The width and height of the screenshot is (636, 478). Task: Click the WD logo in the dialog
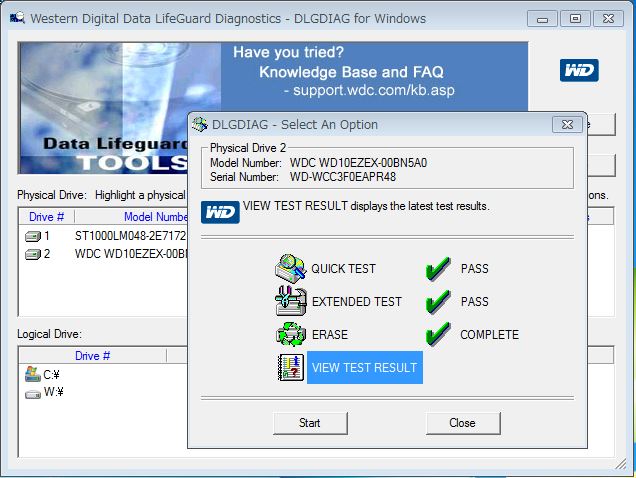(x=220, y=212)
